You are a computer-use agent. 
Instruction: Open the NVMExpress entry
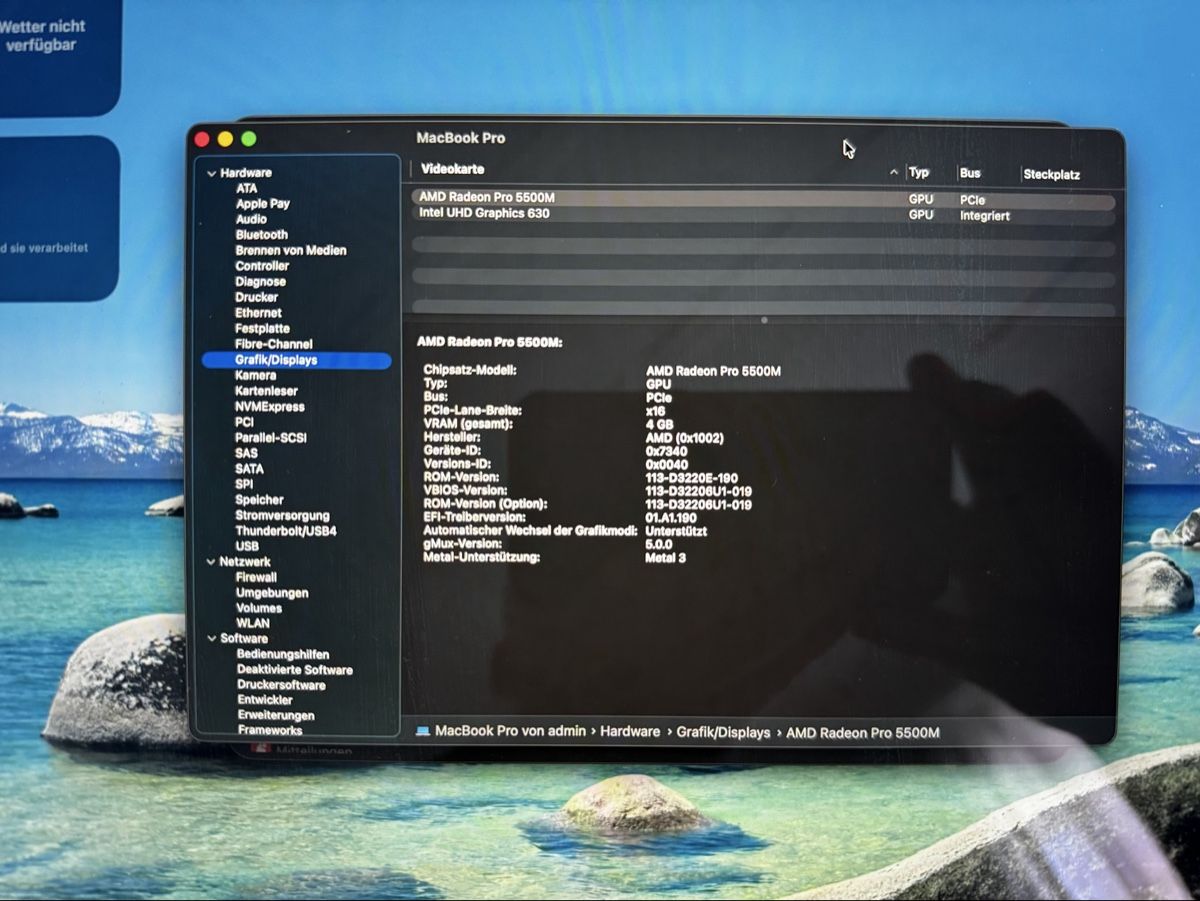(270, 407)
